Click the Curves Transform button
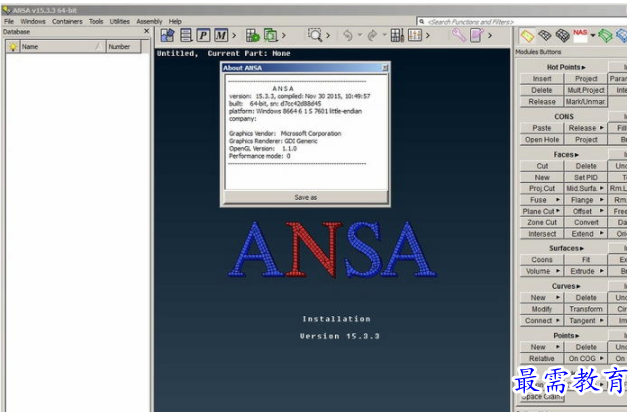 (x=586, y=309)
